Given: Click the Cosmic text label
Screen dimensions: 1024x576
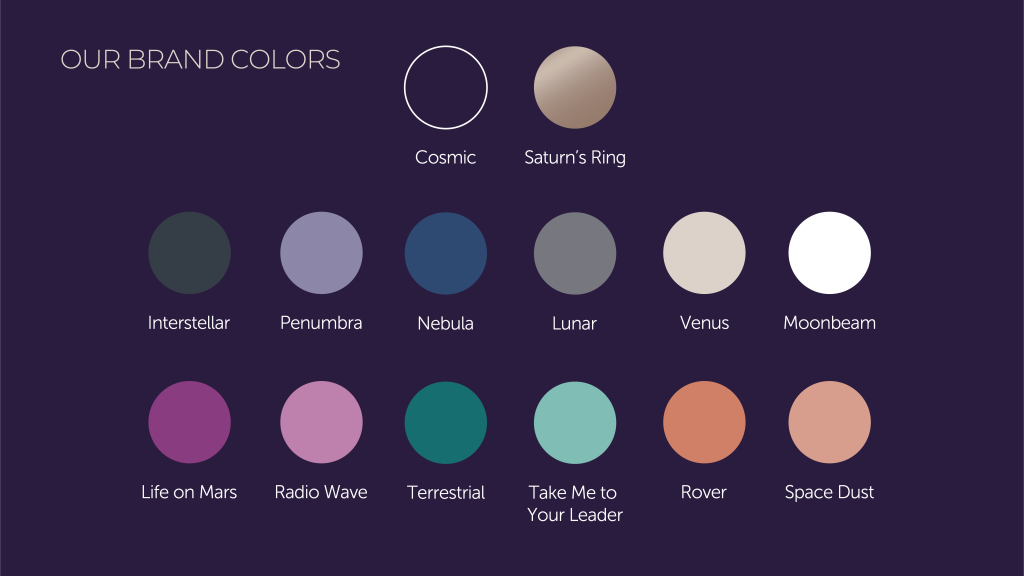Looking at the screenshot, I should (x=445, y=157).
